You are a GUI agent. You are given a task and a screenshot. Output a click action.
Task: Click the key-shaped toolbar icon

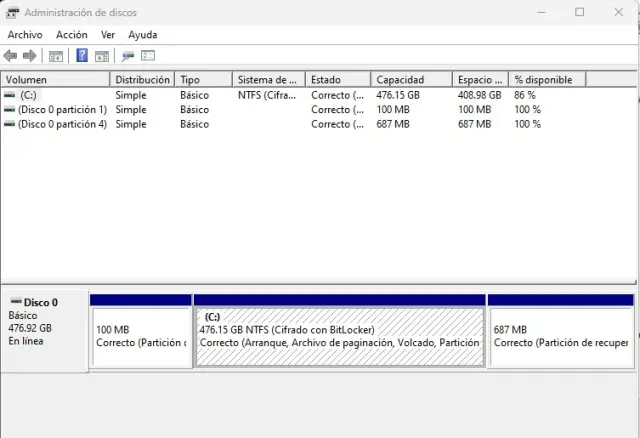[128, 56]
